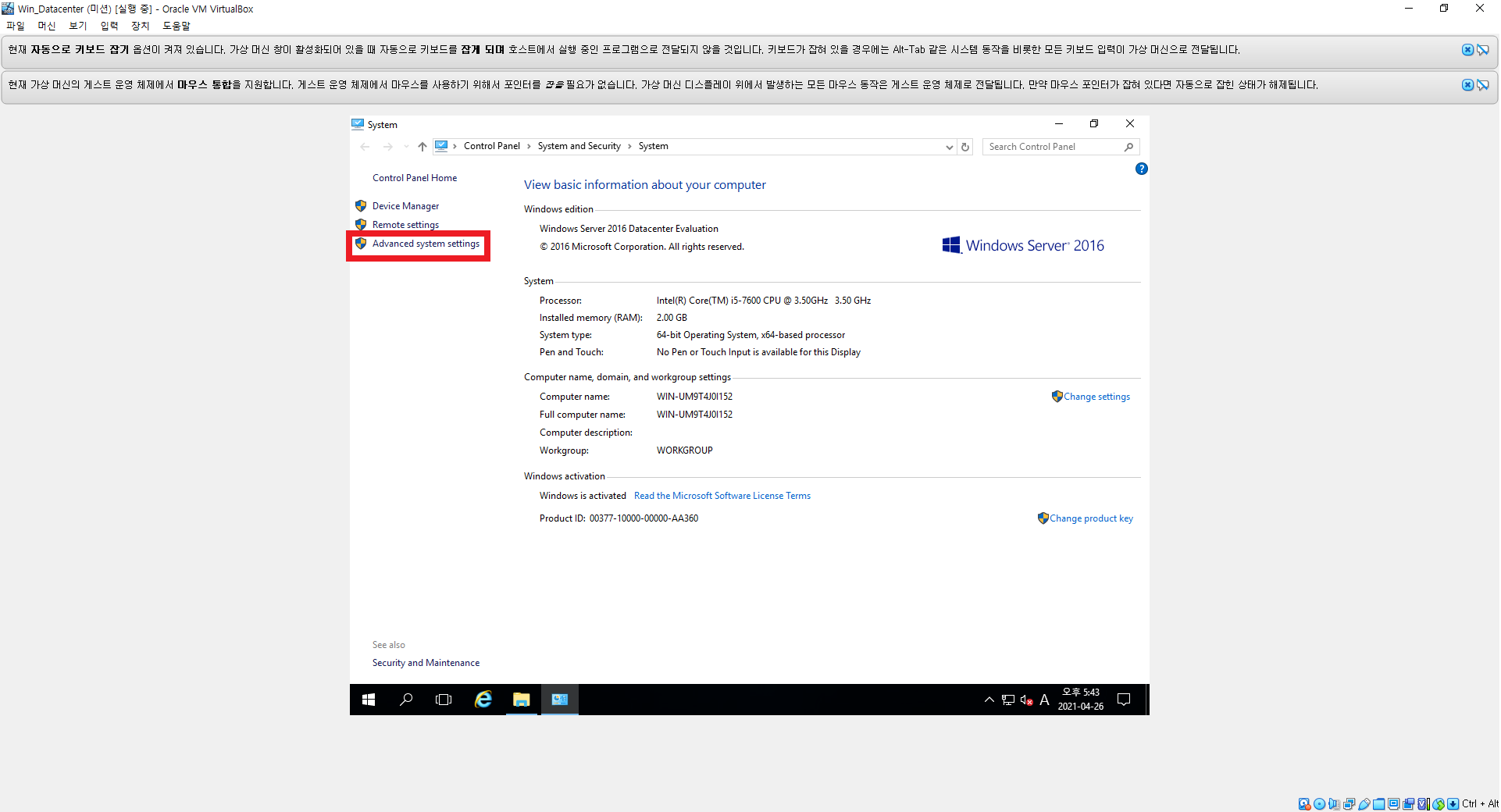This screenshot has height=812, width=1501.
Task: Open the 파일 menu in VirtualBox
Action: [16, 26]
